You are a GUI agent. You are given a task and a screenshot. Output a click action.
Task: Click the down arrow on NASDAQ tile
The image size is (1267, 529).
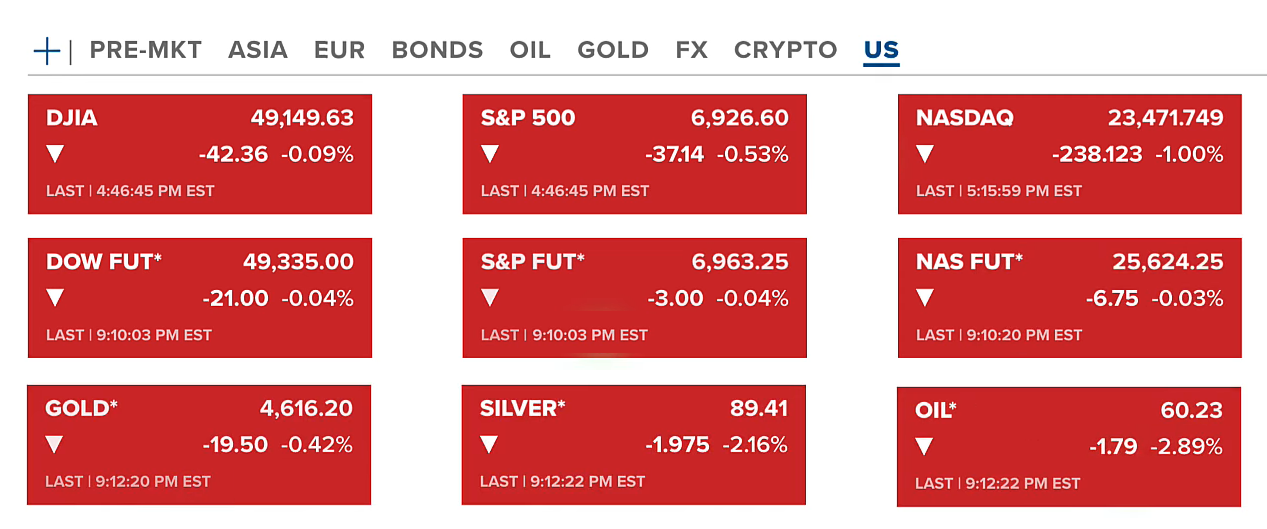(x=925, y=154)
